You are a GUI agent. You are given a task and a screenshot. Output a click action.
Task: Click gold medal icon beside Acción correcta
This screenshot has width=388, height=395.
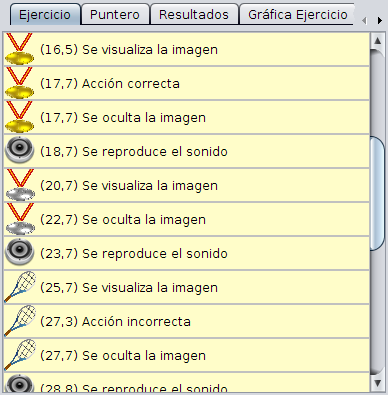pos(19,83)
